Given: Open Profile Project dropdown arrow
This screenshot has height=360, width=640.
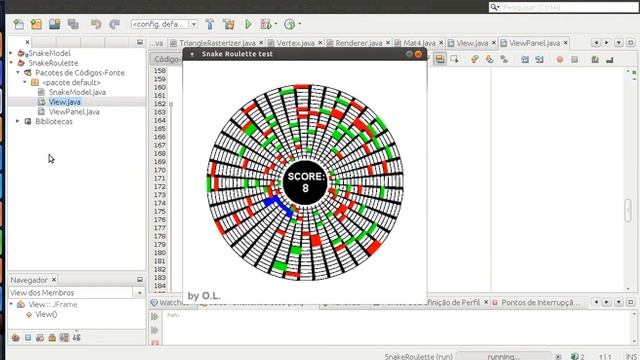Looking at the screenshot, I should pyautogui.click(x=300, y=24).
